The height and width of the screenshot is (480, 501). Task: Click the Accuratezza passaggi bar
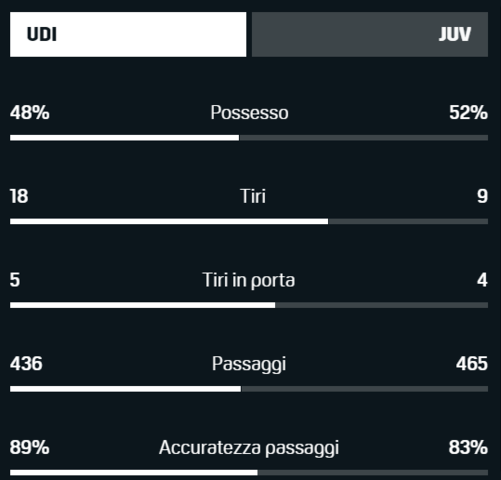coord(249,472)
